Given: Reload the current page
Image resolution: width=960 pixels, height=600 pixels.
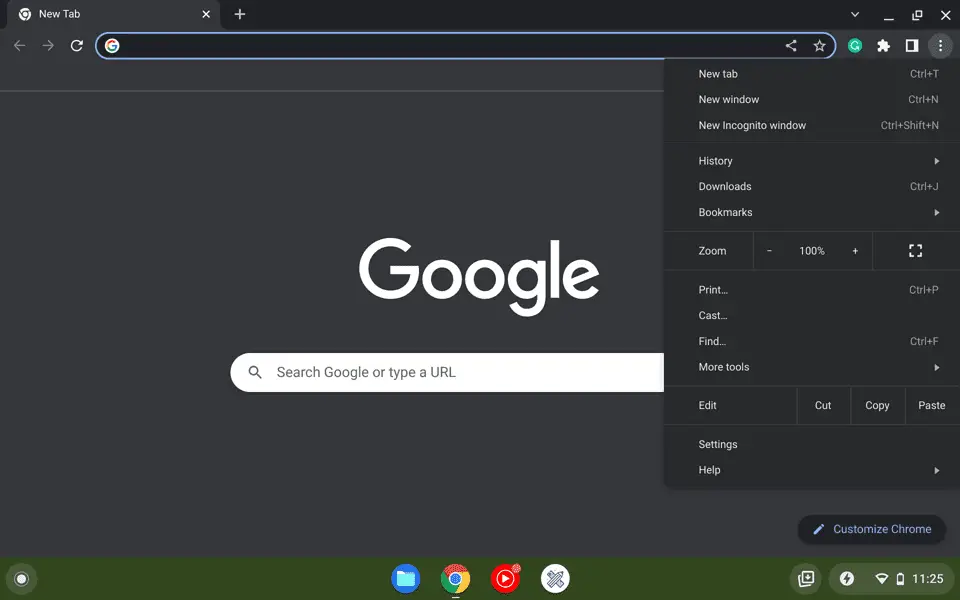Looking at the screenshot, I should tap(77, 45).
